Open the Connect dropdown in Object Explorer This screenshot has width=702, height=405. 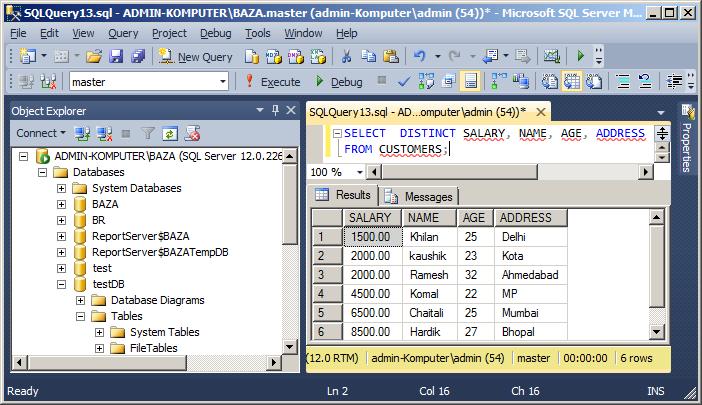tap(41, 133)
